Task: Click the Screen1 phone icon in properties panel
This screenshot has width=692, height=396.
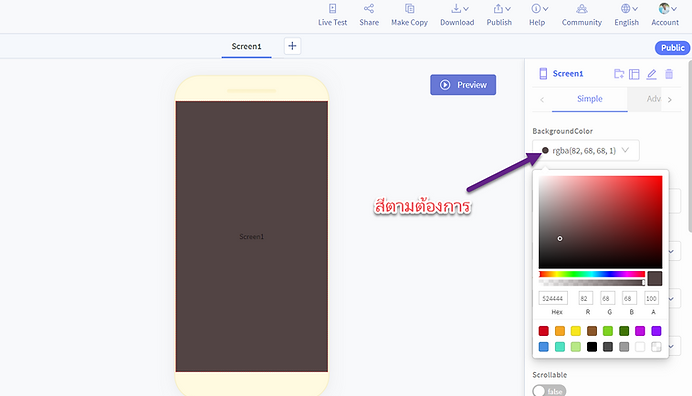Action: pos(543,74)
